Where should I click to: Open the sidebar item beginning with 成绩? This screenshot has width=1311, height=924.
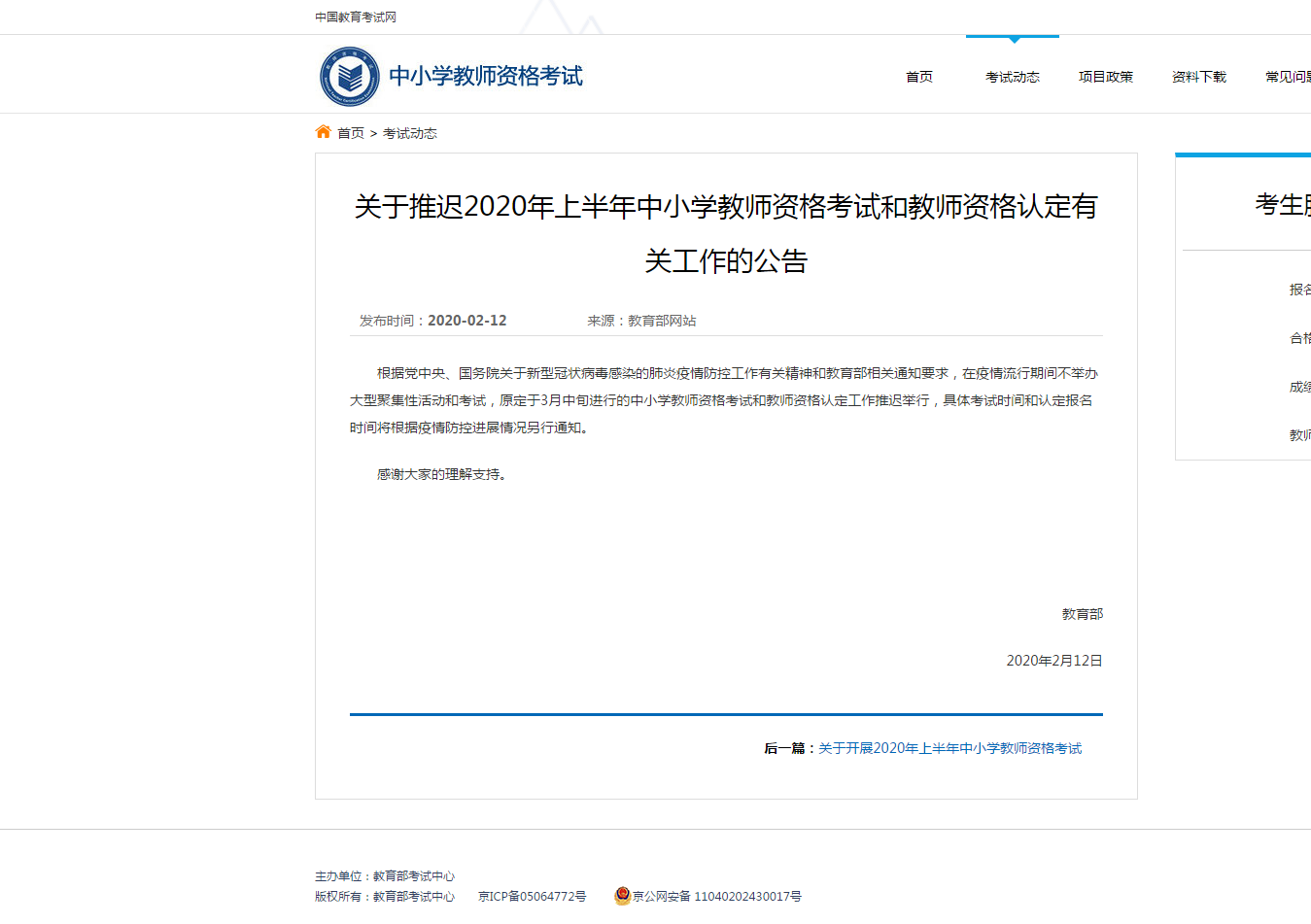click(1299, 387)
